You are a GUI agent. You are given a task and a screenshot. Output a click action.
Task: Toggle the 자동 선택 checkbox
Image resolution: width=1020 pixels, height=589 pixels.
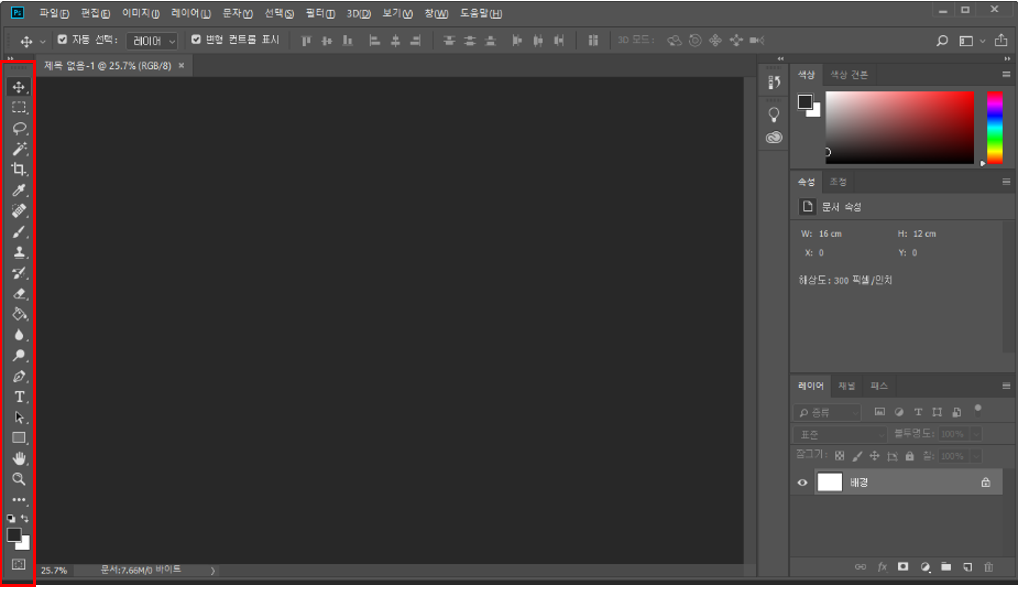(x=62, y=40)
